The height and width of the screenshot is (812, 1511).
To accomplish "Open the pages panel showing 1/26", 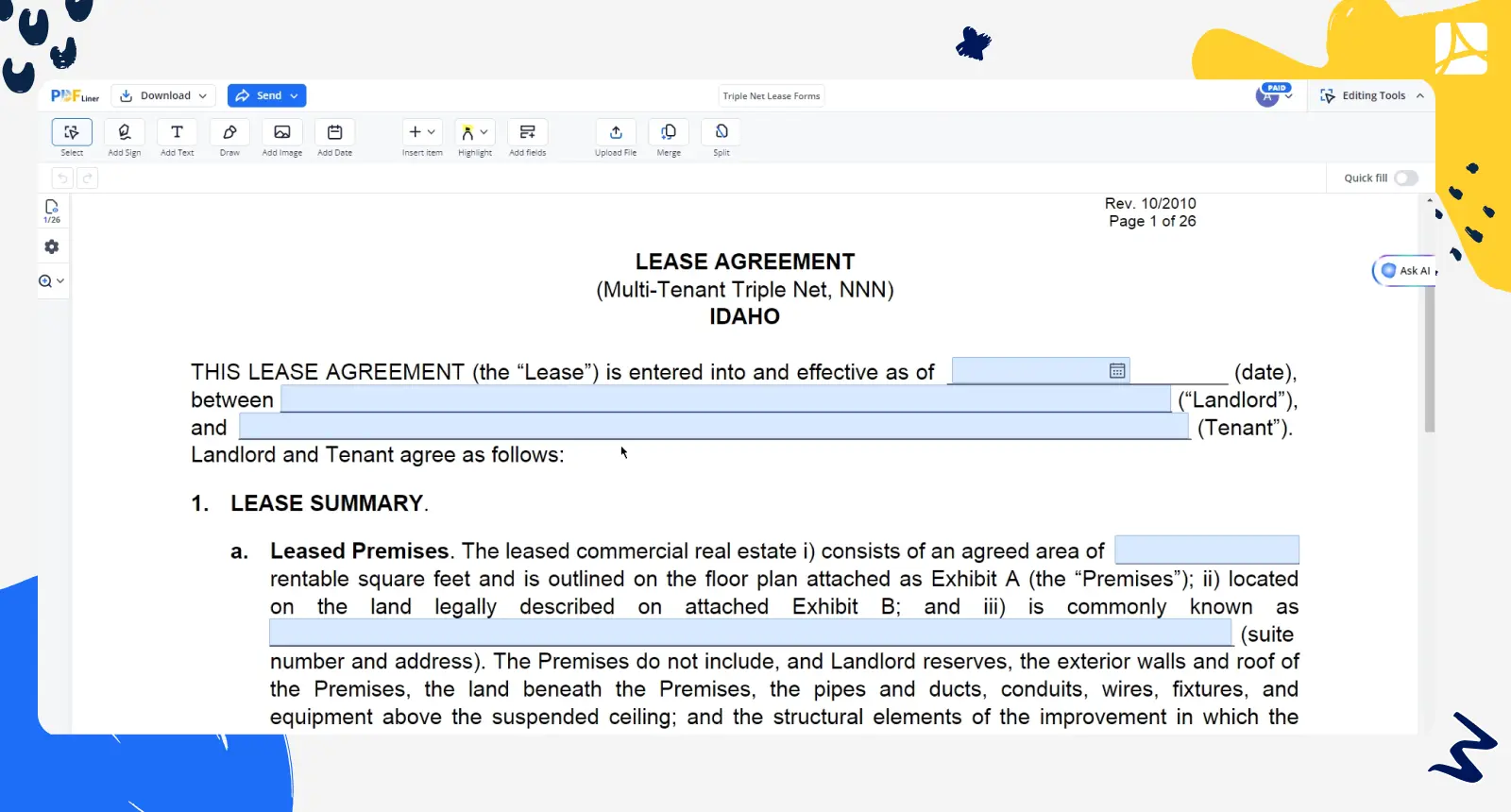I will [52, 211].
